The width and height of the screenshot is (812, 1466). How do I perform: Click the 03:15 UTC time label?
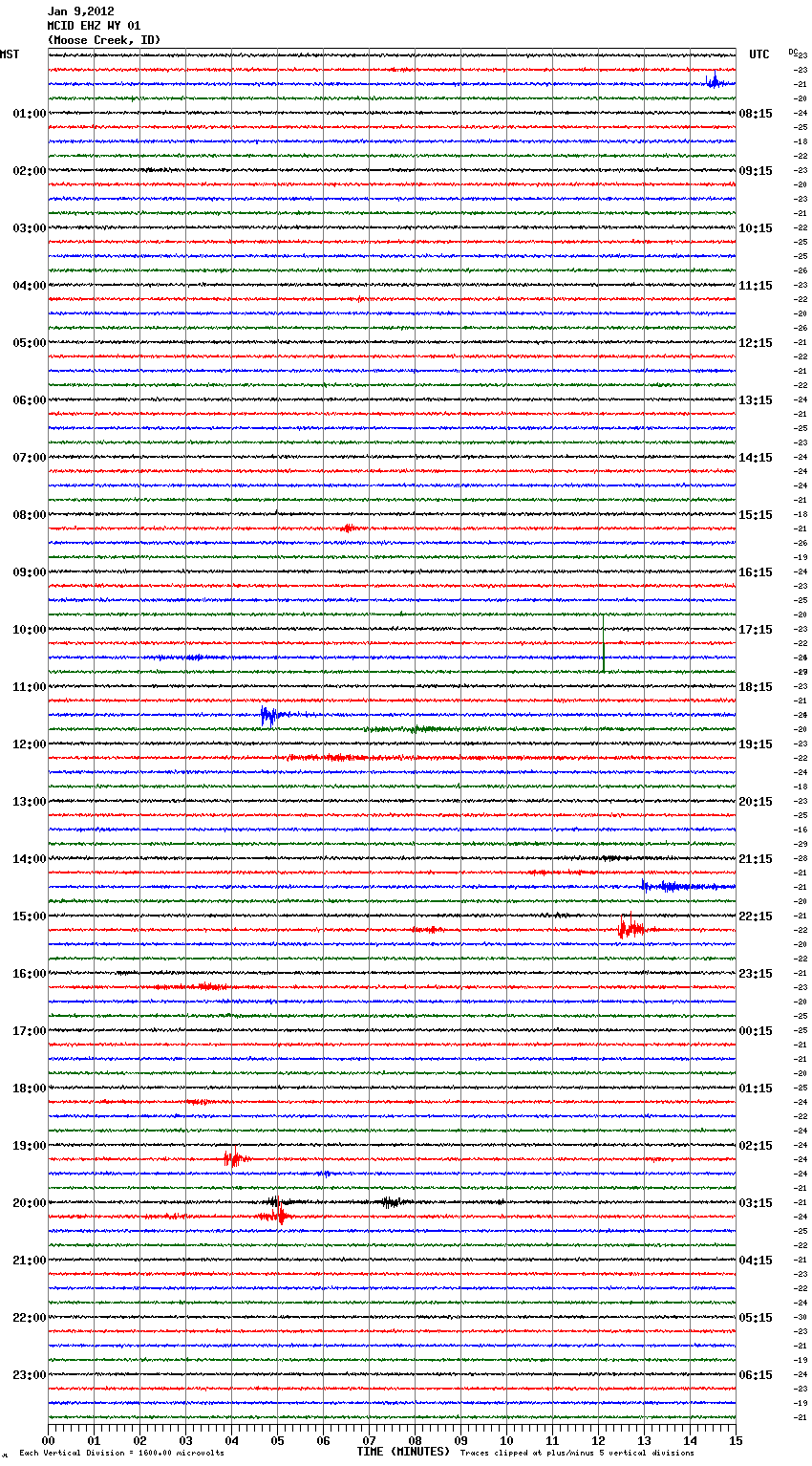pos(756,1203)
